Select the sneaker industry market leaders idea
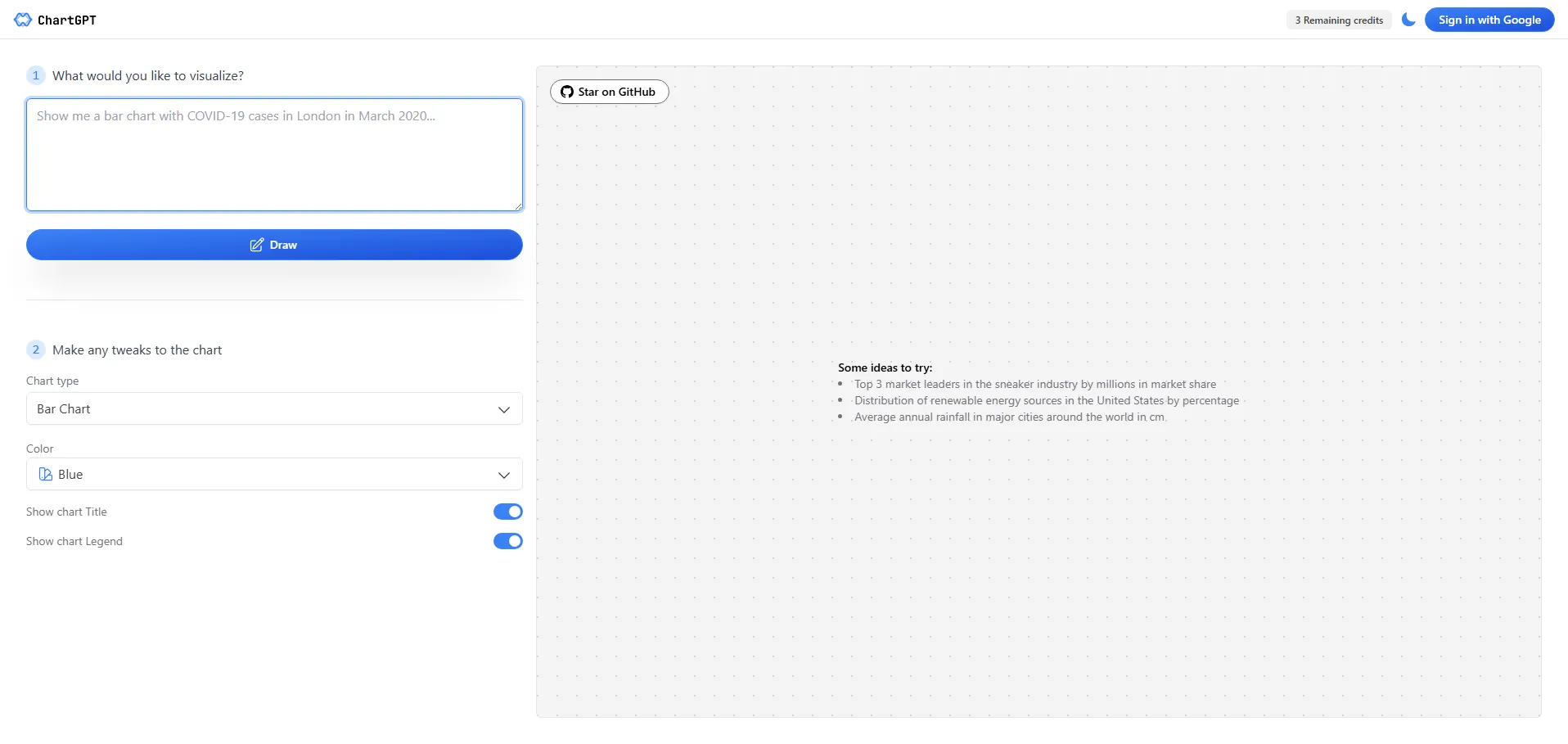 [1034, 384]
